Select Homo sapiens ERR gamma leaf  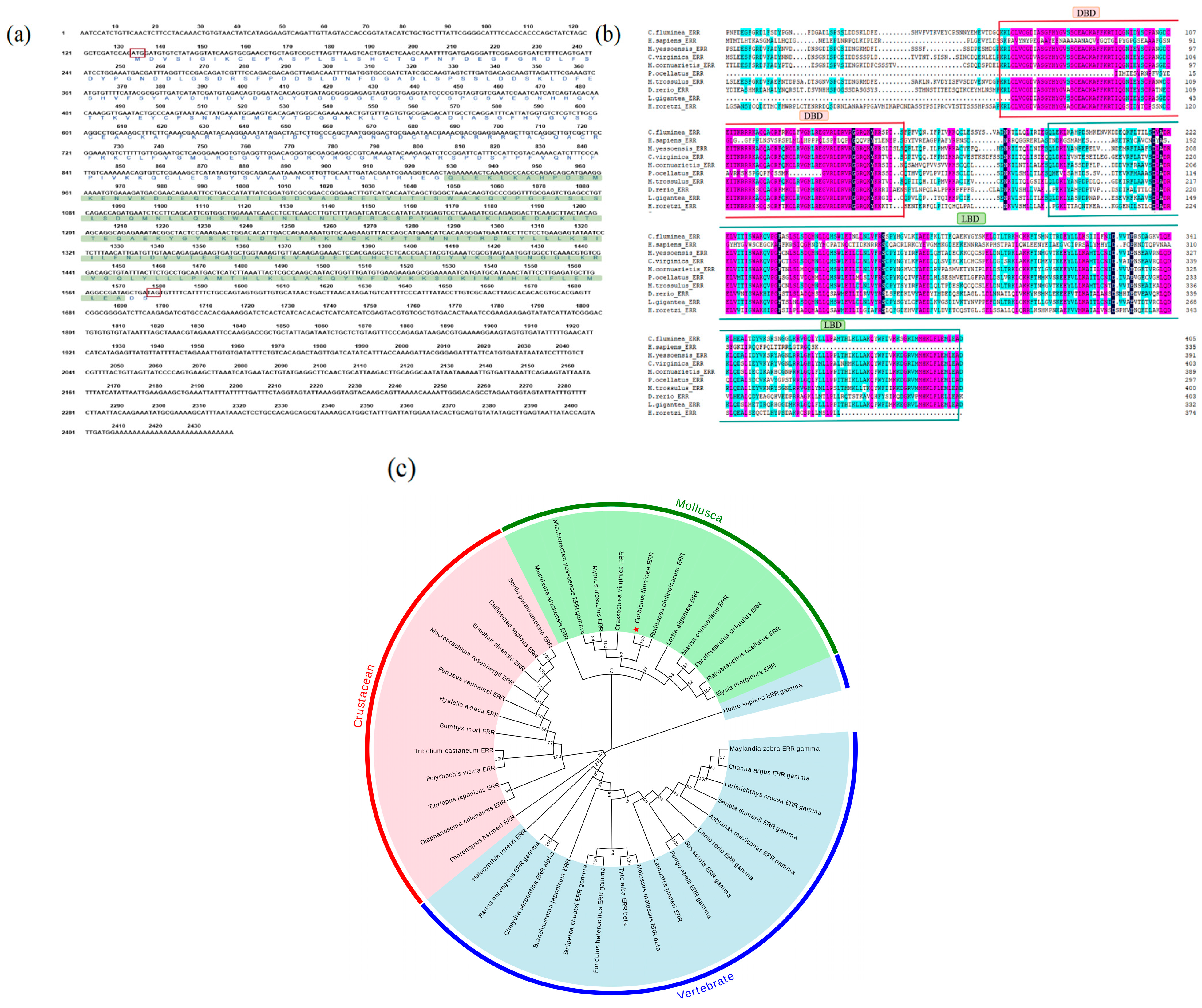click(762, 698)
